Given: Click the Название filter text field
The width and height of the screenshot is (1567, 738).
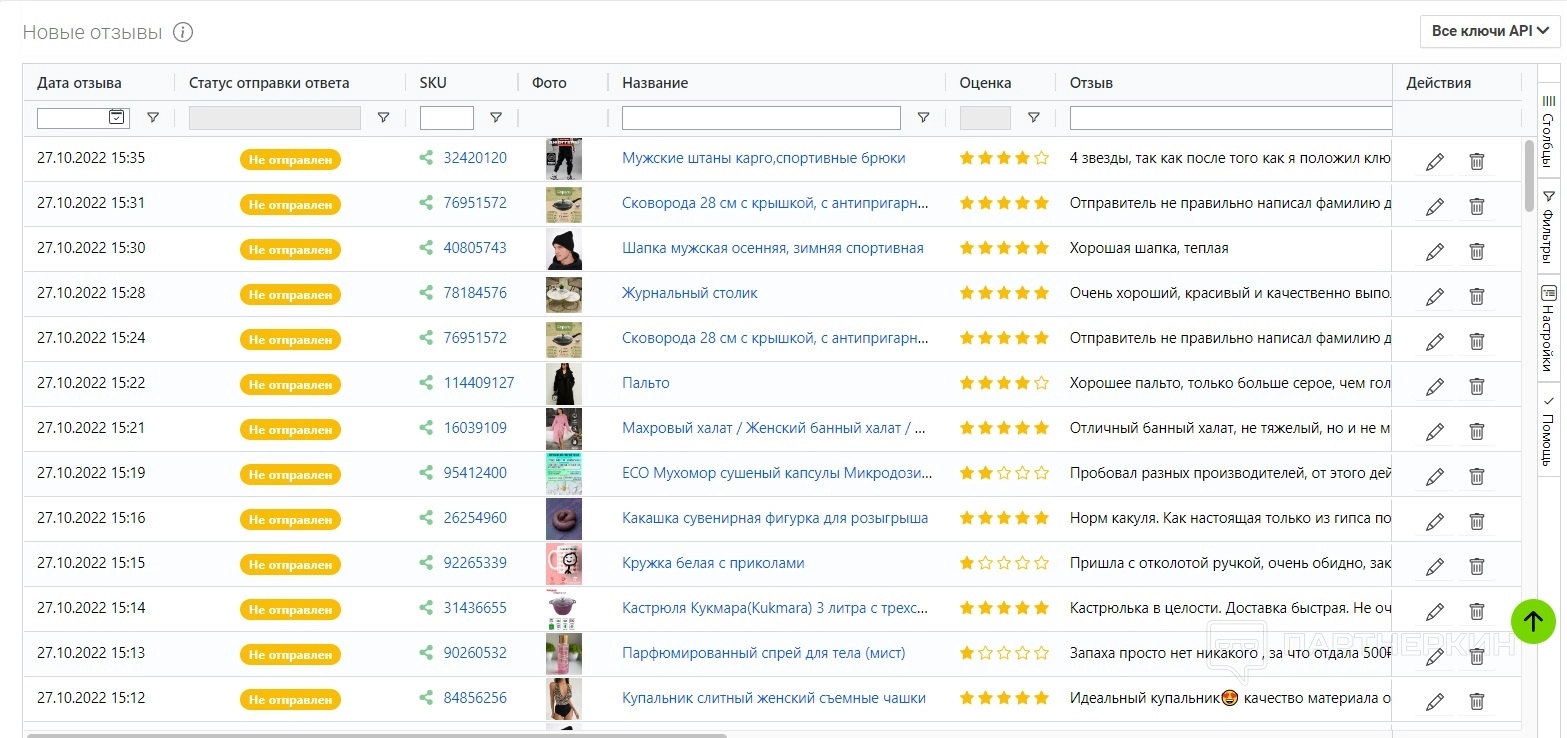Looking at the screenshot, I should coord(761,118).
